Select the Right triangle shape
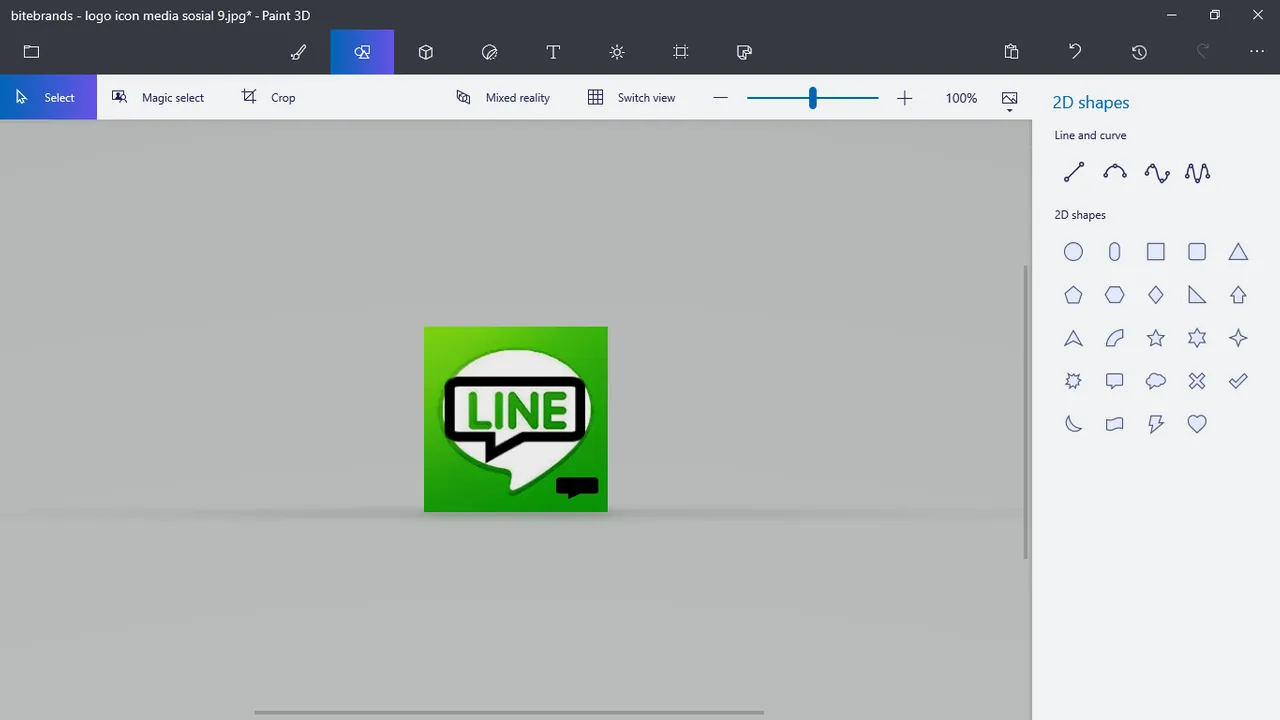This screenshot has width=1280, height=720. [x=1197, y=295]
